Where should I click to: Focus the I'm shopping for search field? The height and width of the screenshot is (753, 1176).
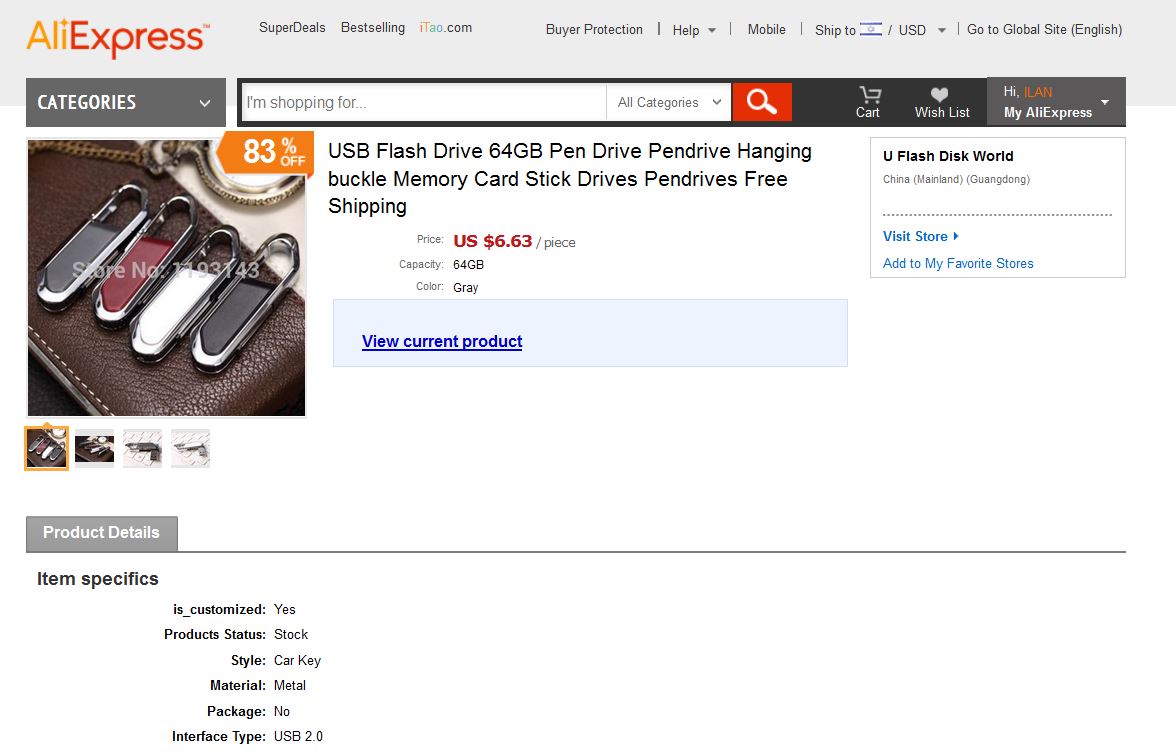pos(423,102)
